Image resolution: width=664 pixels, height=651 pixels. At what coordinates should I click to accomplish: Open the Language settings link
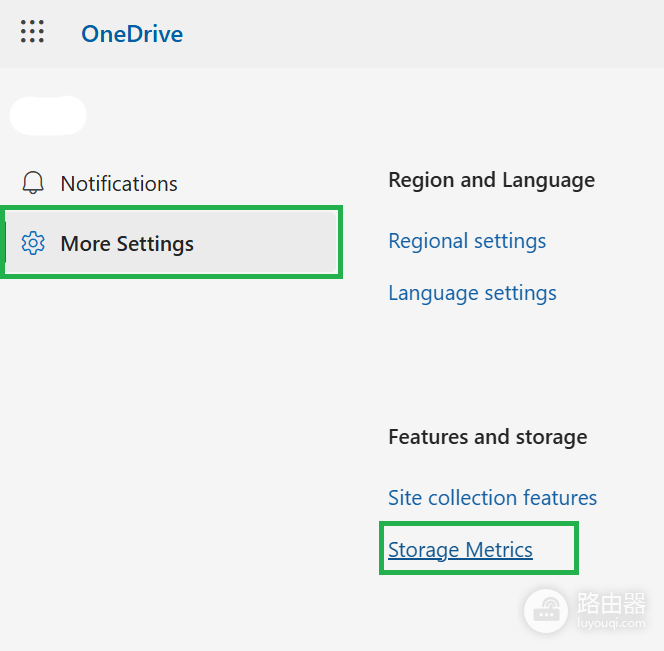pos(472,293)
